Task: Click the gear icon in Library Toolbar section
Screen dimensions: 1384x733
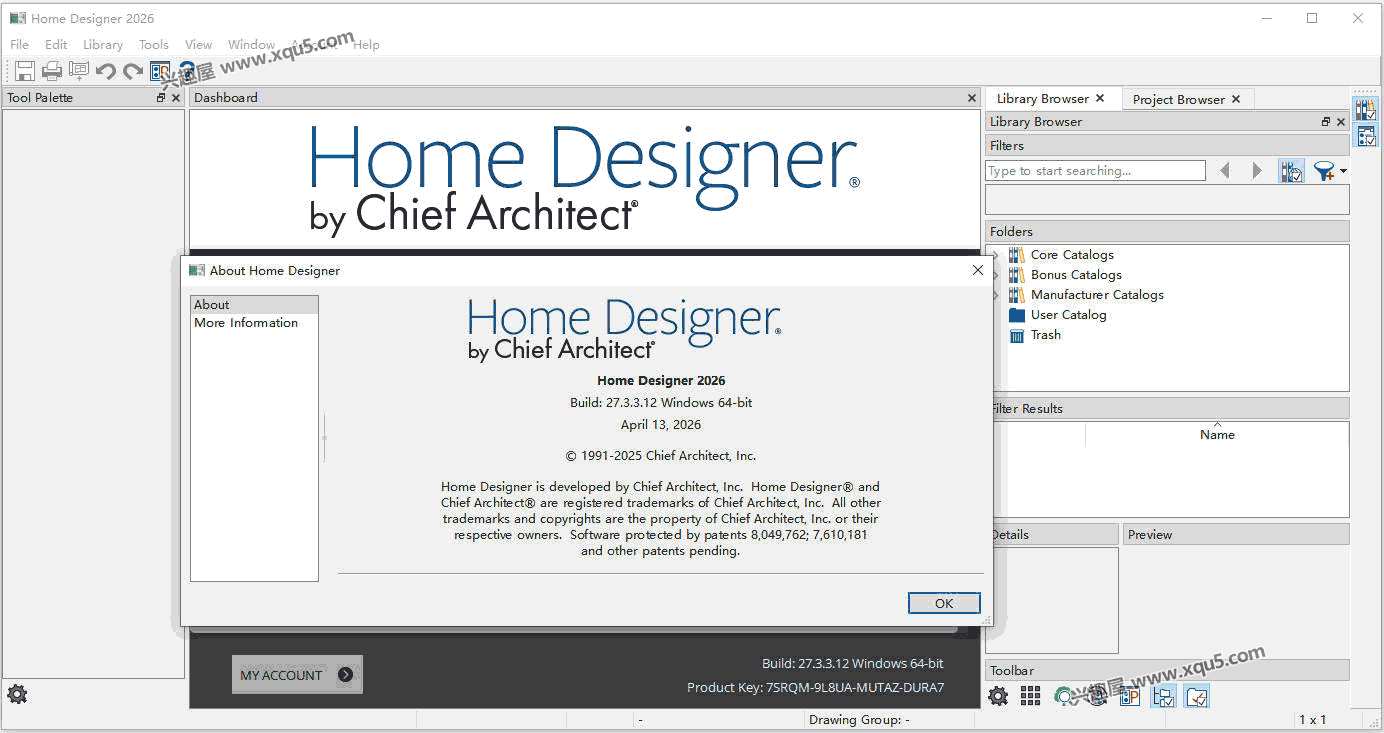Action: [998, 696]
